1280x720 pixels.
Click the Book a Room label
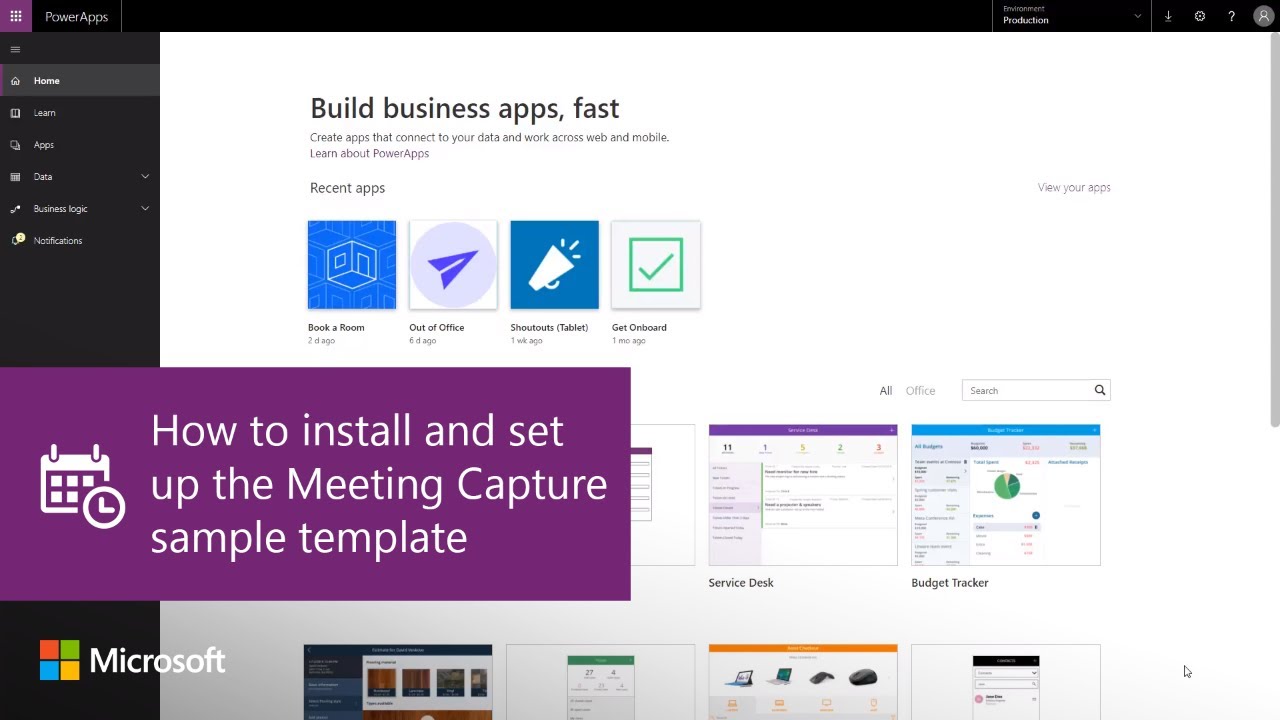pyautogui.click(x=336, y=327)
